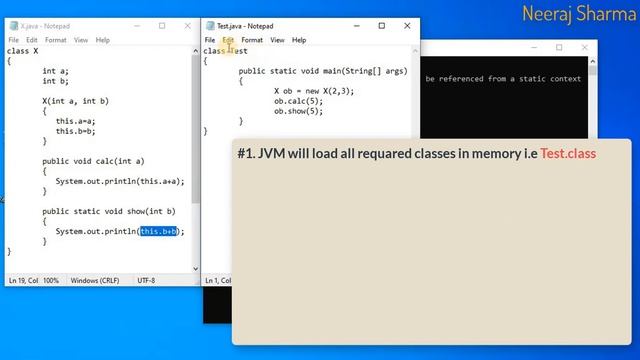640x360 pixels.
Task: Click constructor line 'X(int a, int b)'
Action: (x=76, y=101)
